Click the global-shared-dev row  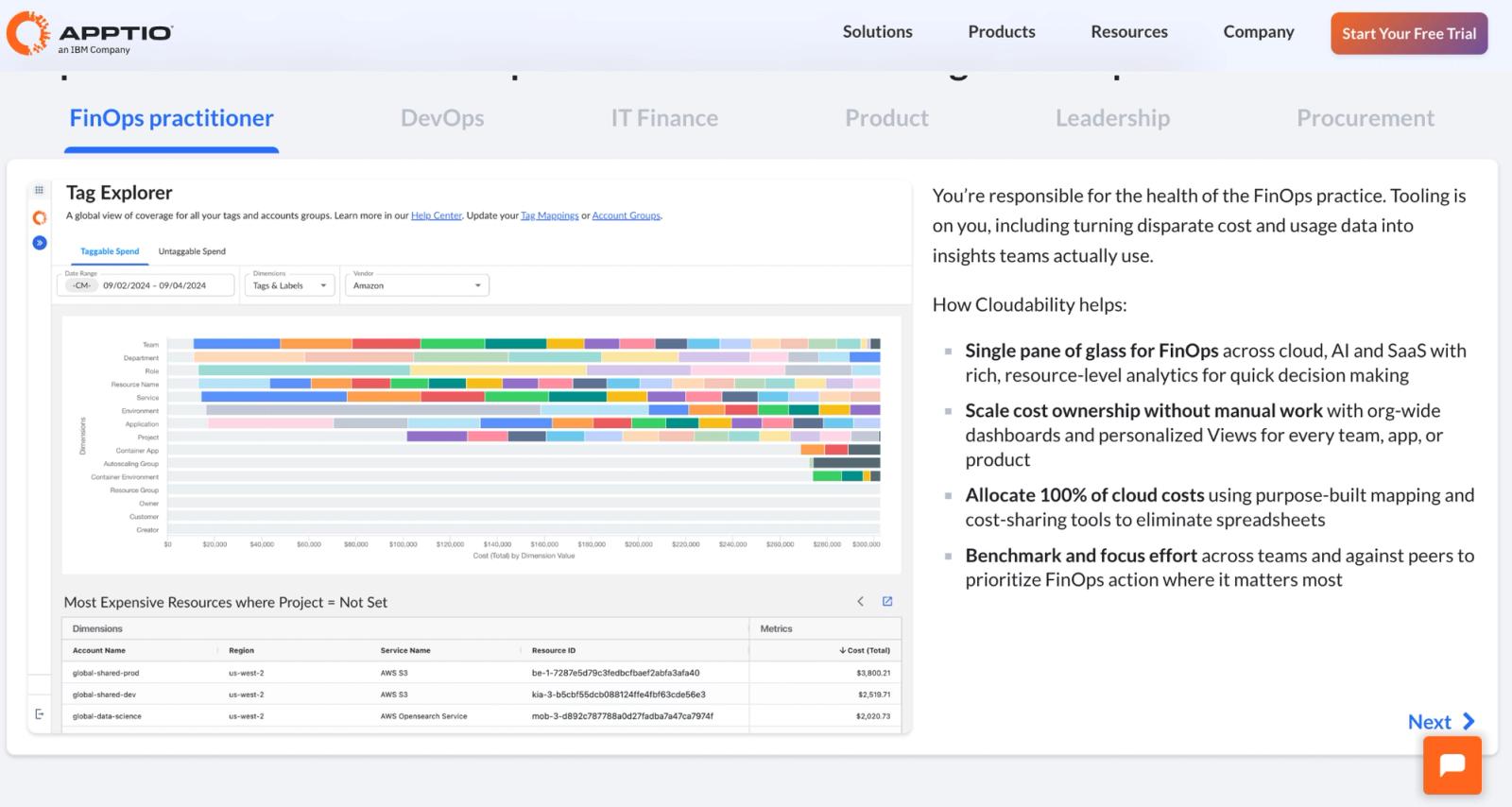click(482, 695)
